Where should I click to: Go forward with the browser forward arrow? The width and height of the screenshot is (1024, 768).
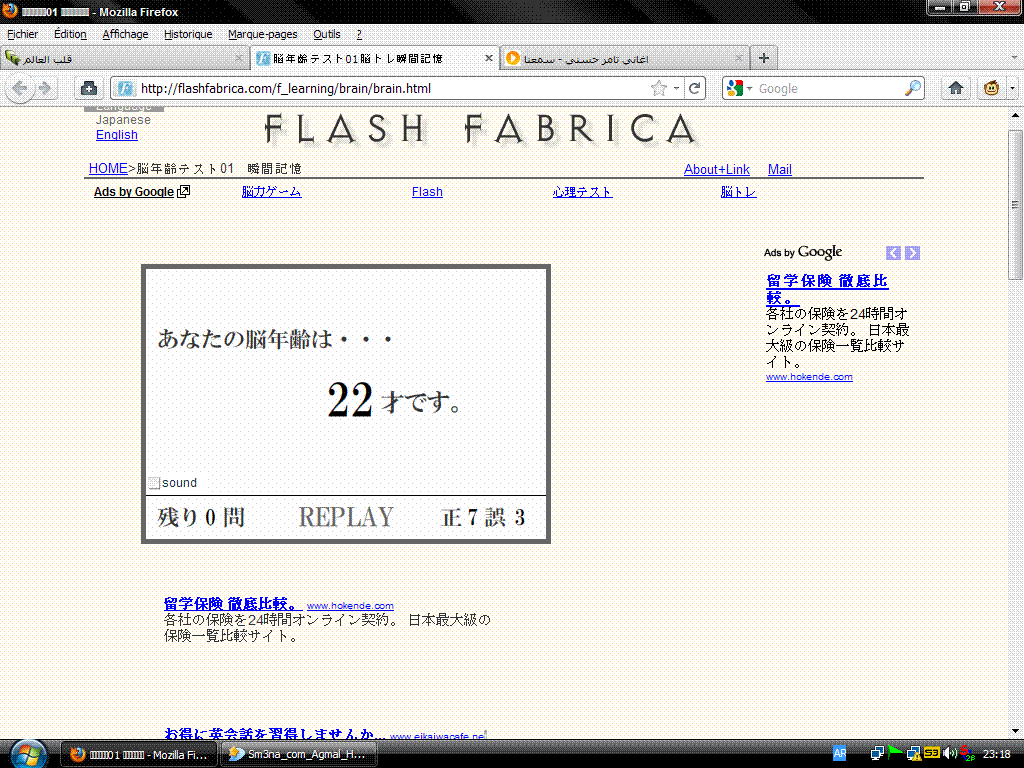pos(44,88)
